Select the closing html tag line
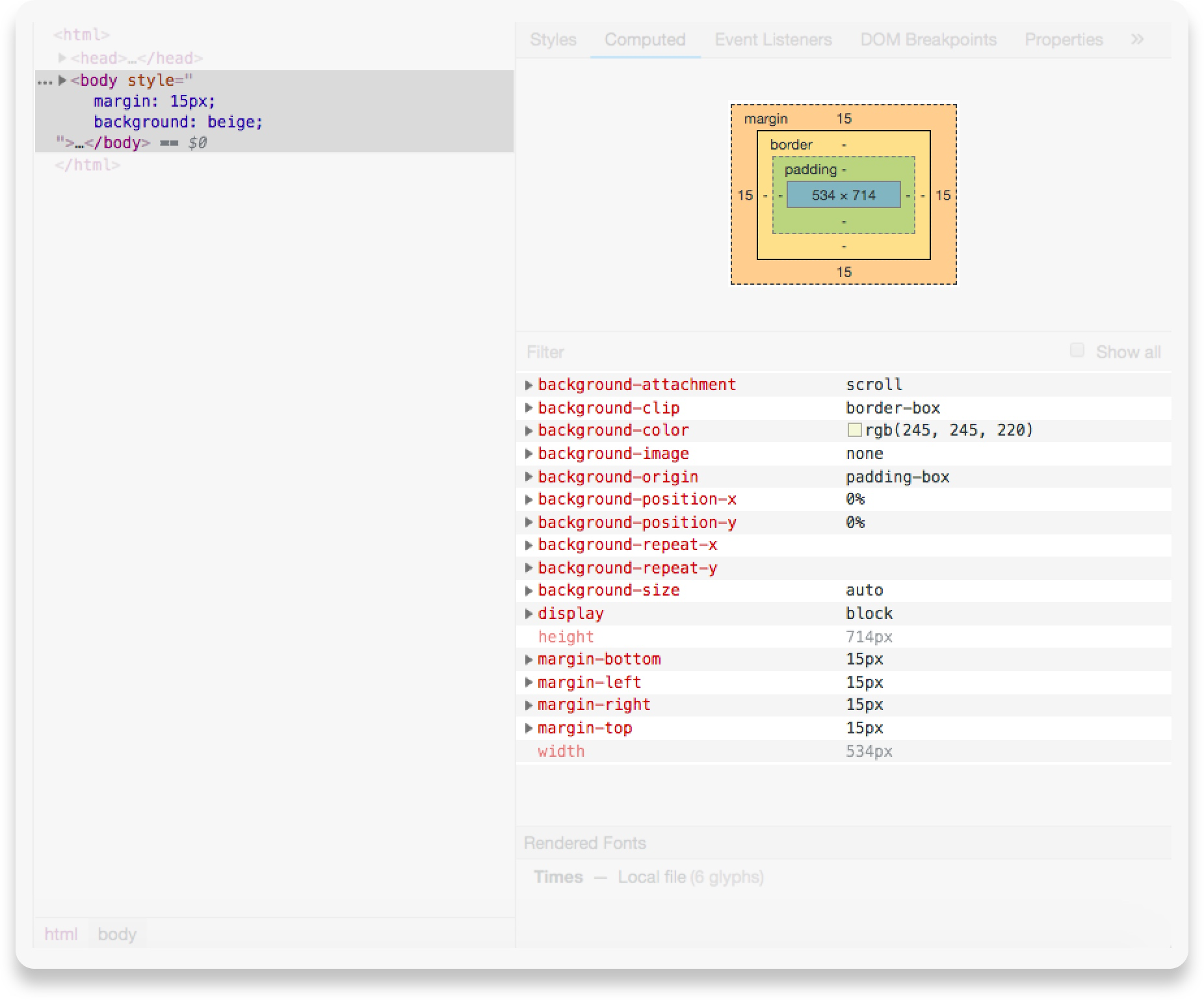The width and height of the screenshot is (1204, 1000). click(x=87, y=165)
